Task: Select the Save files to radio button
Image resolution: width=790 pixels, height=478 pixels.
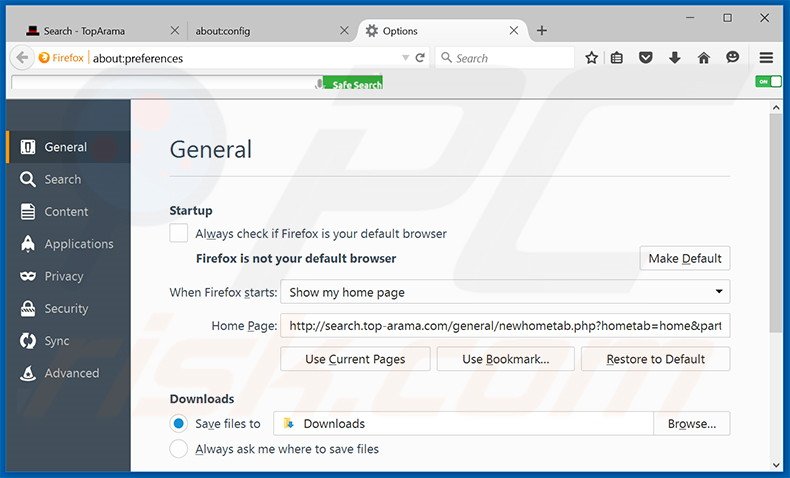Action: coord(178,424)
